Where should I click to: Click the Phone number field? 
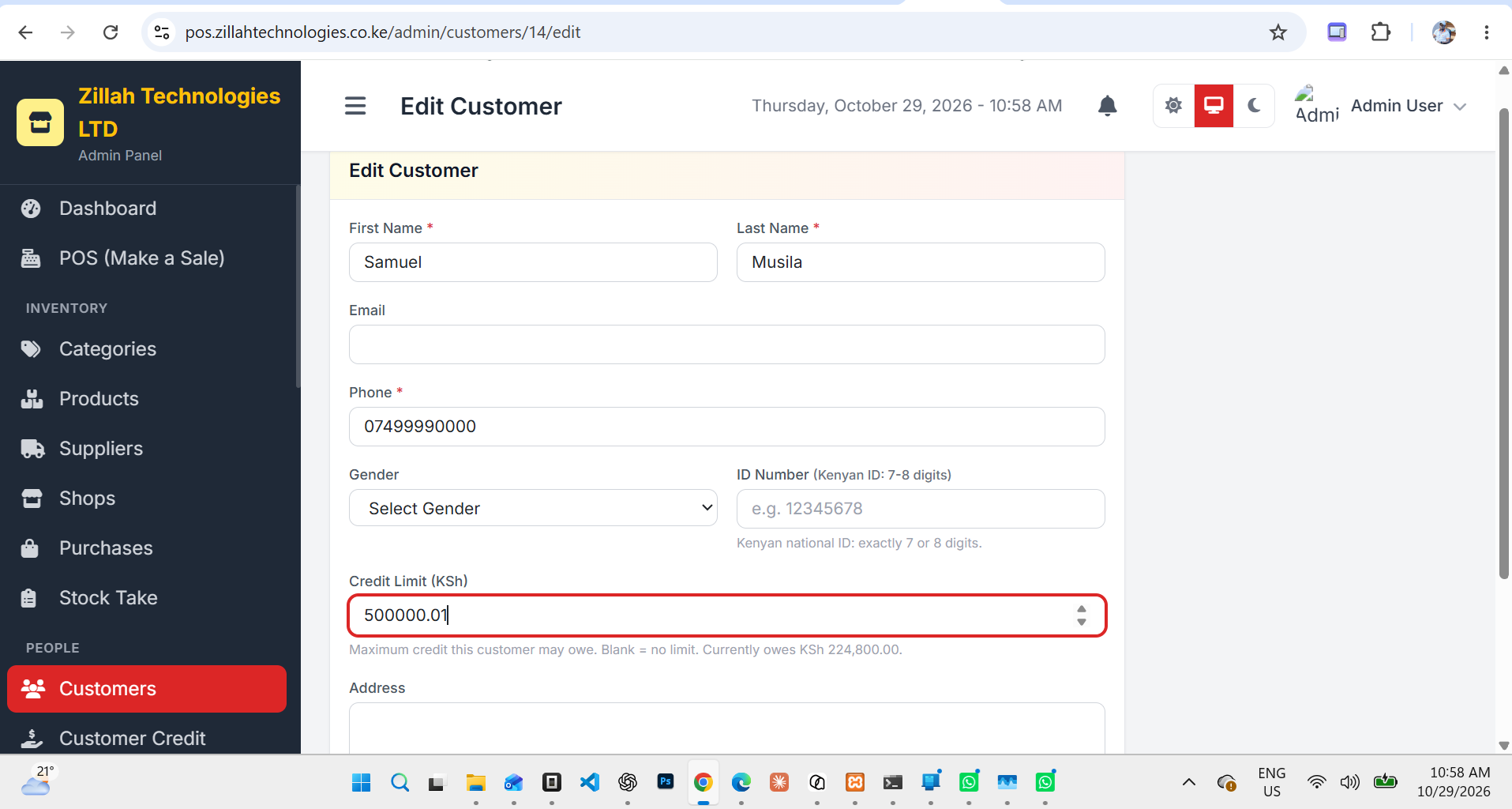click(727, 427)
